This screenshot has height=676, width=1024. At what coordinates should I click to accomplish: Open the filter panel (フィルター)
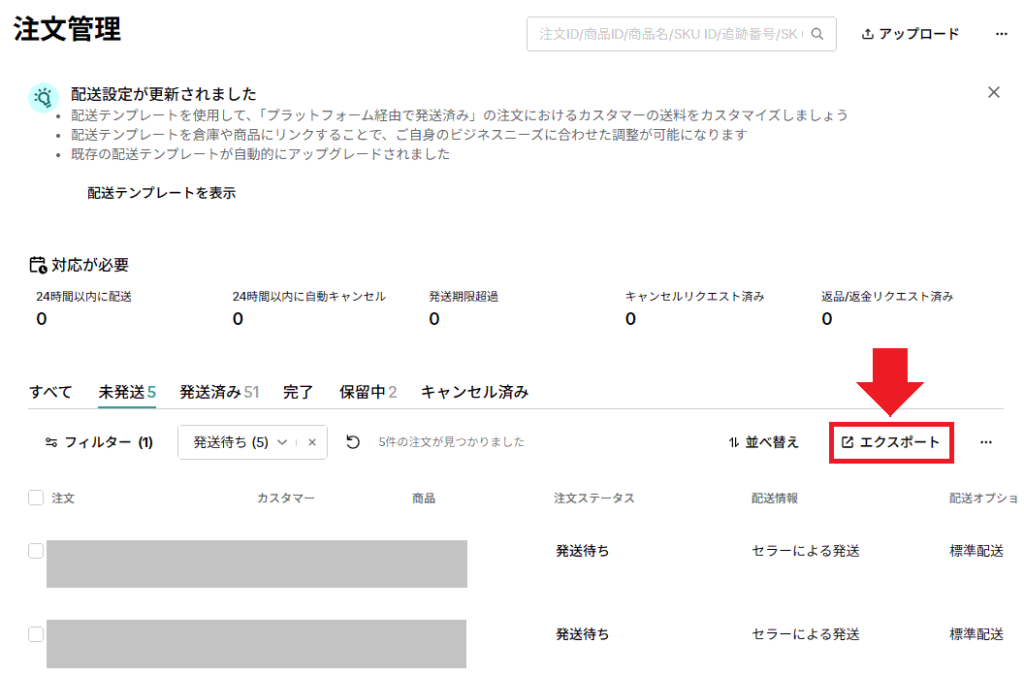click(x=99, y=442)
